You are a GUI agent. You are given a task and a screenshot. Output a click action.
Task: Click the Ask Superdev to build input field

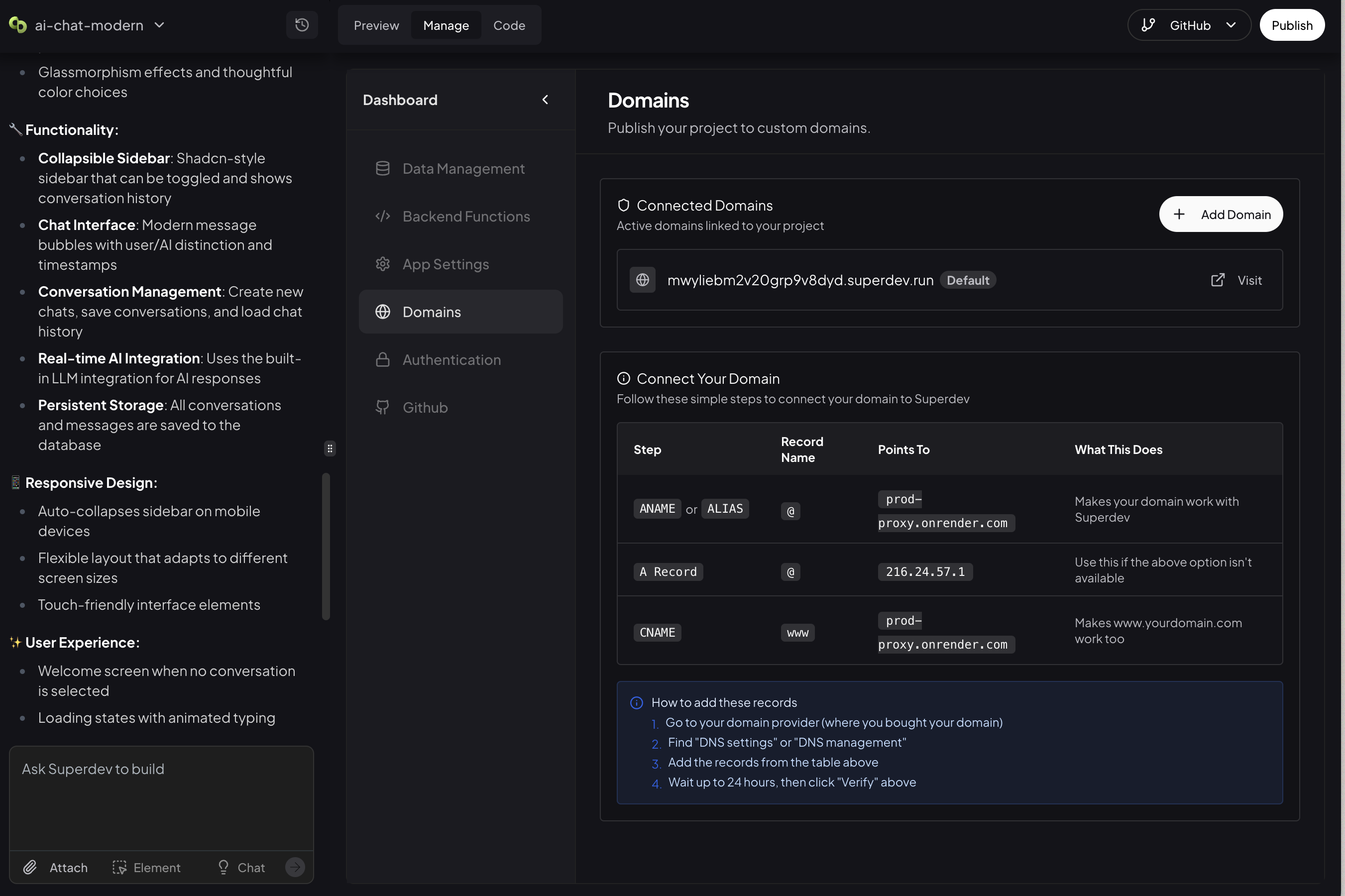click(x=162, y=794)
